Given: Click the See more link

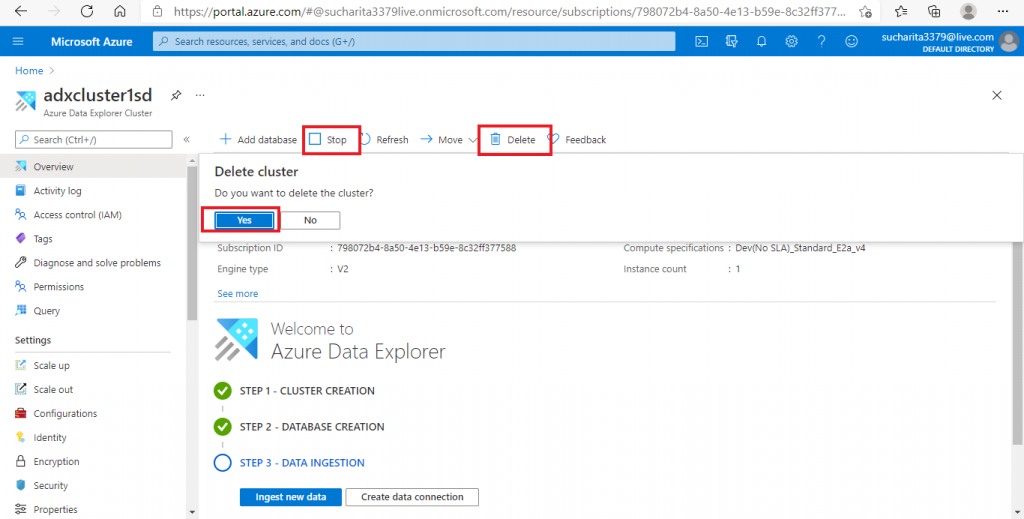Looking at the screenshot, I should click(237, 294).
